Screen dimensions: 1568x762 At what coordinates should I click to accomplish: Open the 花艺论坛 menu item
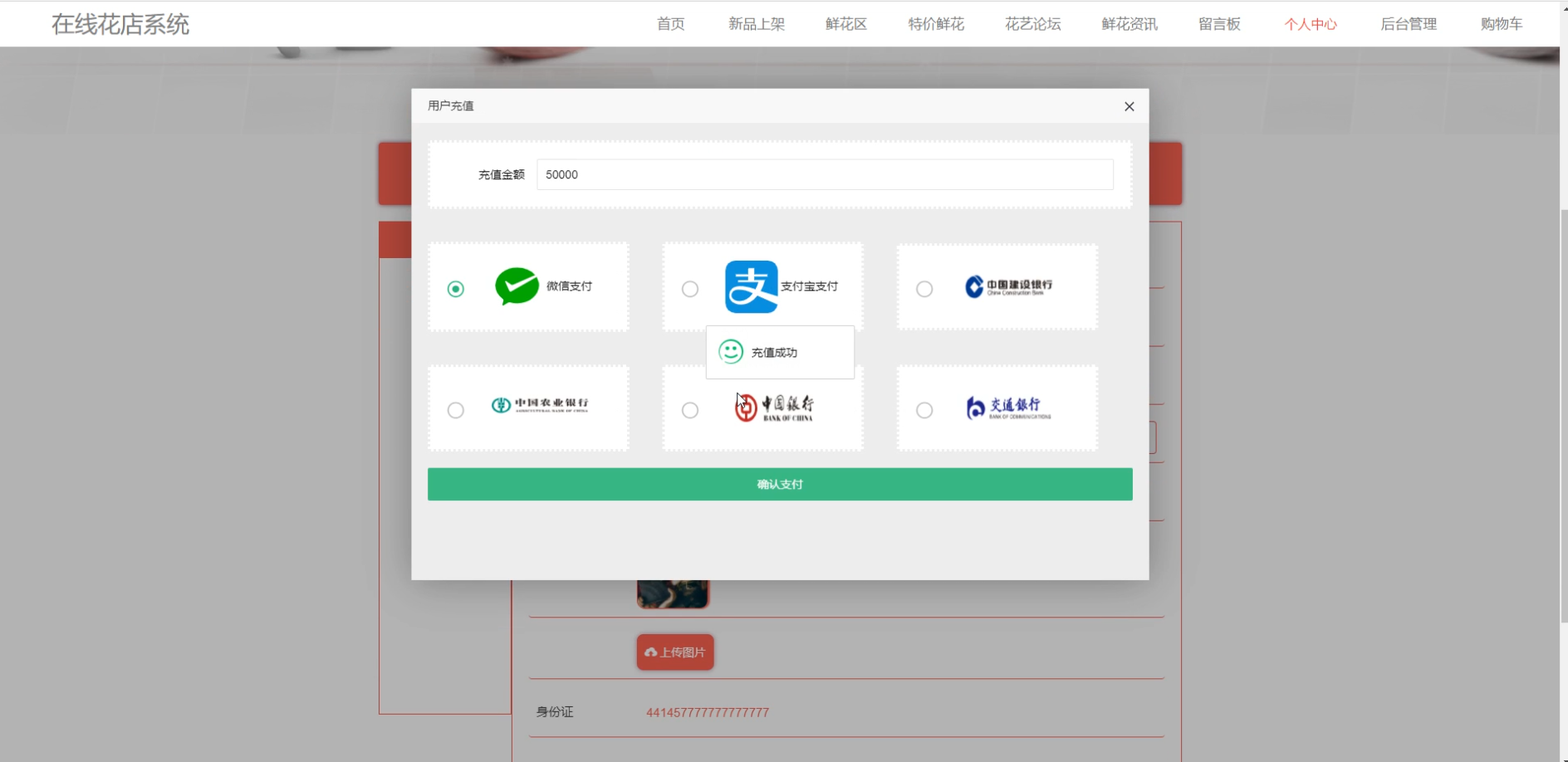tap(1033, 24)
